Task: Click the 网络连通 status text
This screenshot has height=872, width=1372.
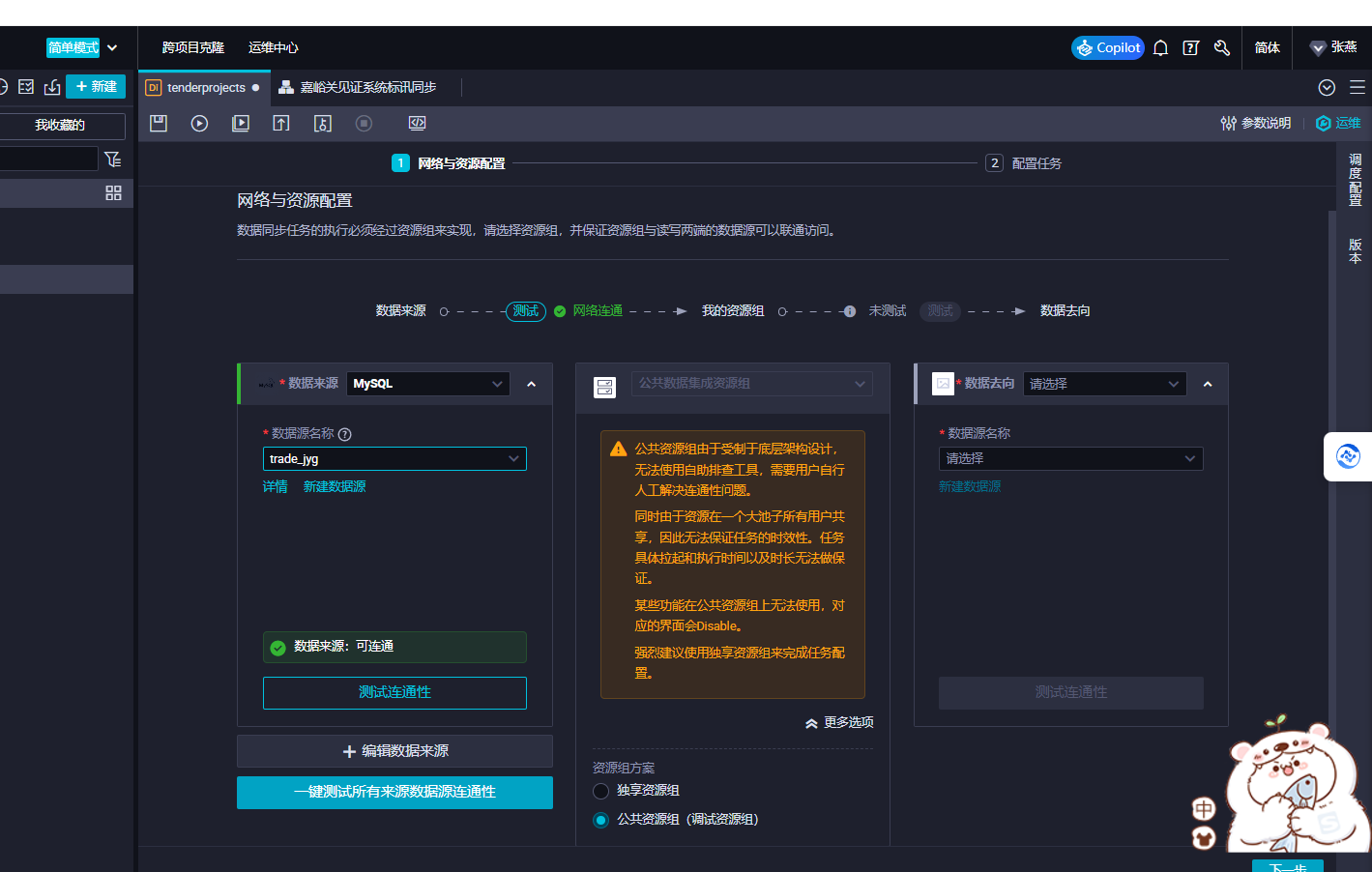Action: 598,311
